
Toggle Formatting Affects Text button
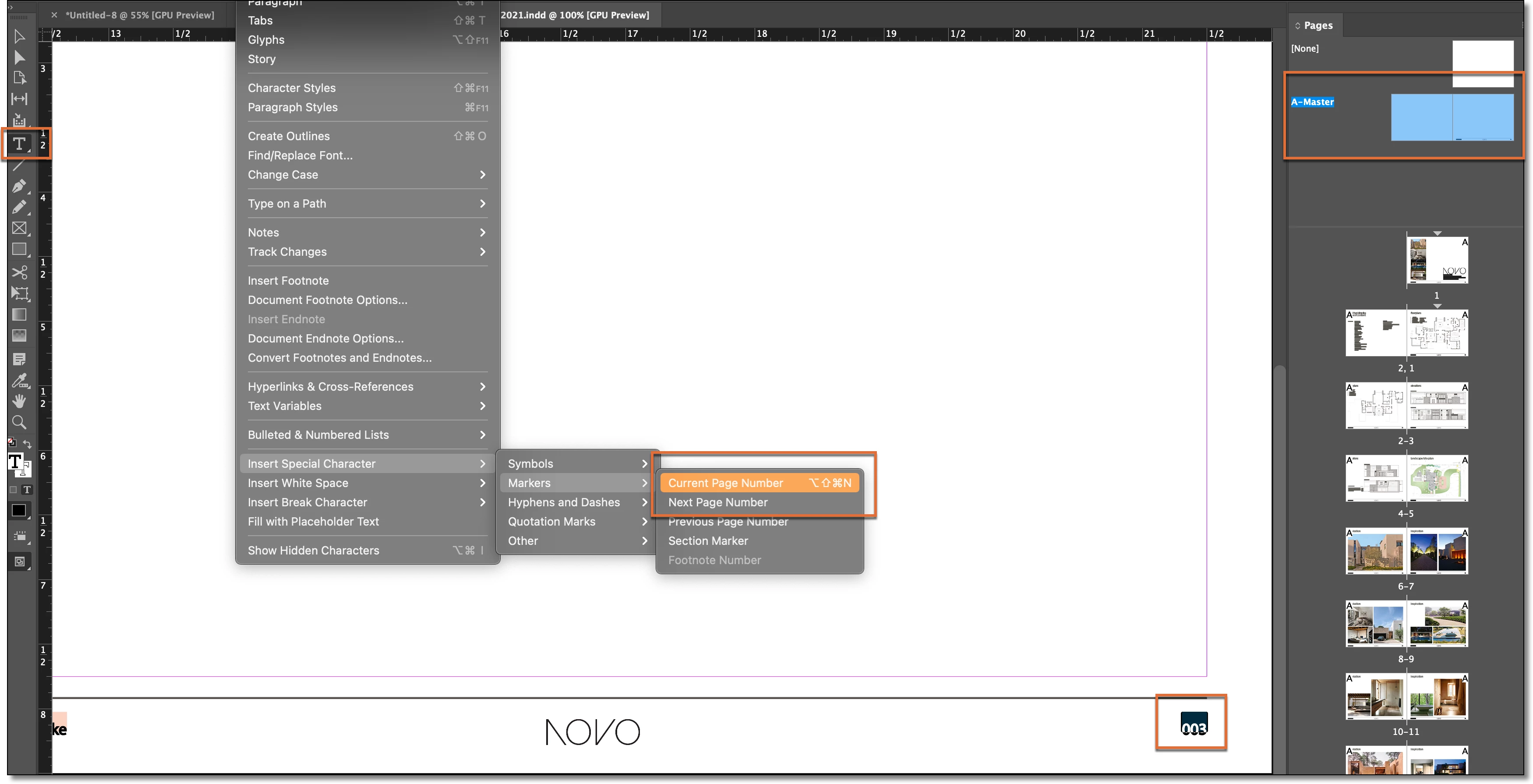[27, 490]
